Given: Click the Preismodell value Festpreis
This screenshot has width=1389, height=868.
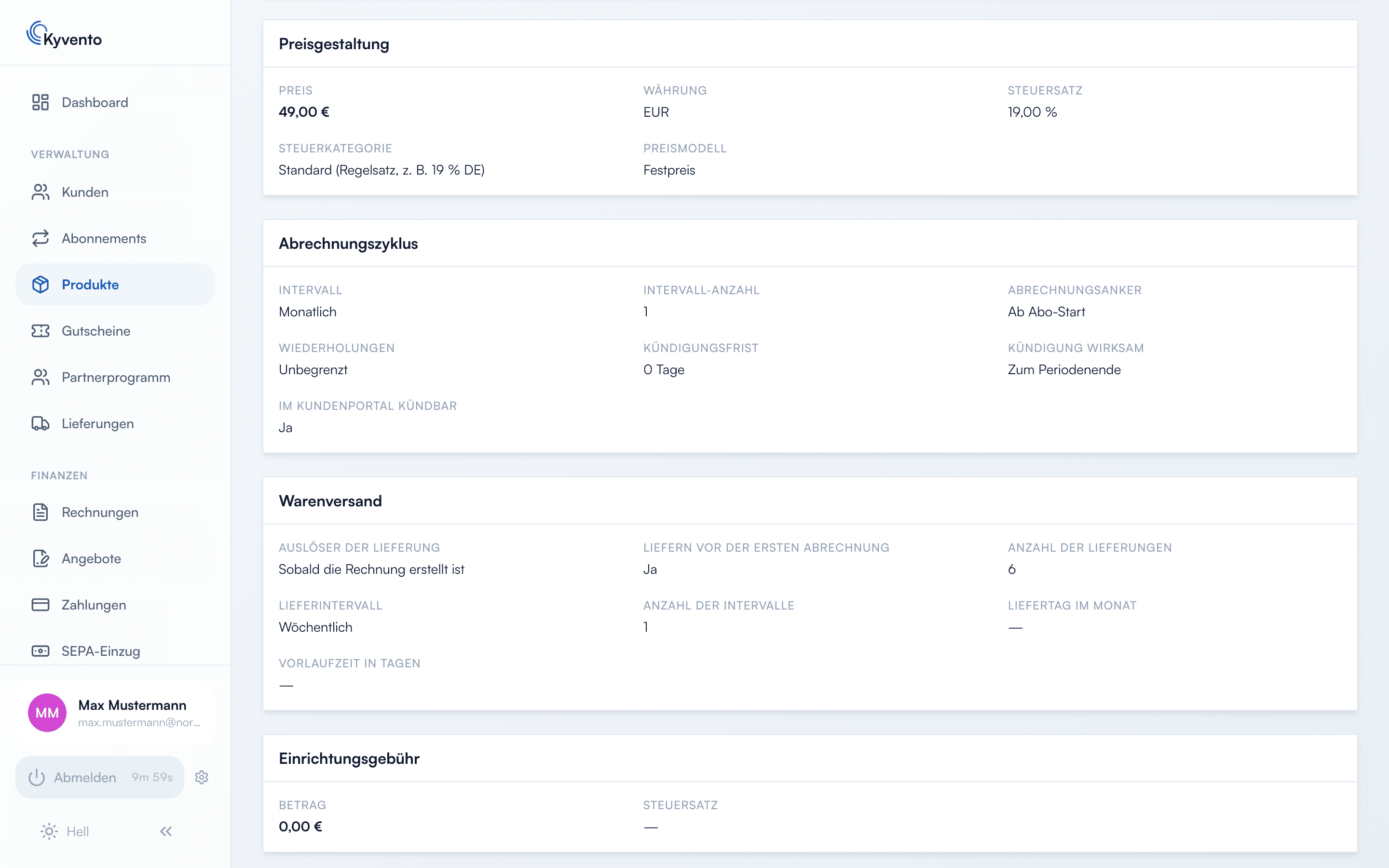Looking at the screenshot, I should (x=668, y=170).
